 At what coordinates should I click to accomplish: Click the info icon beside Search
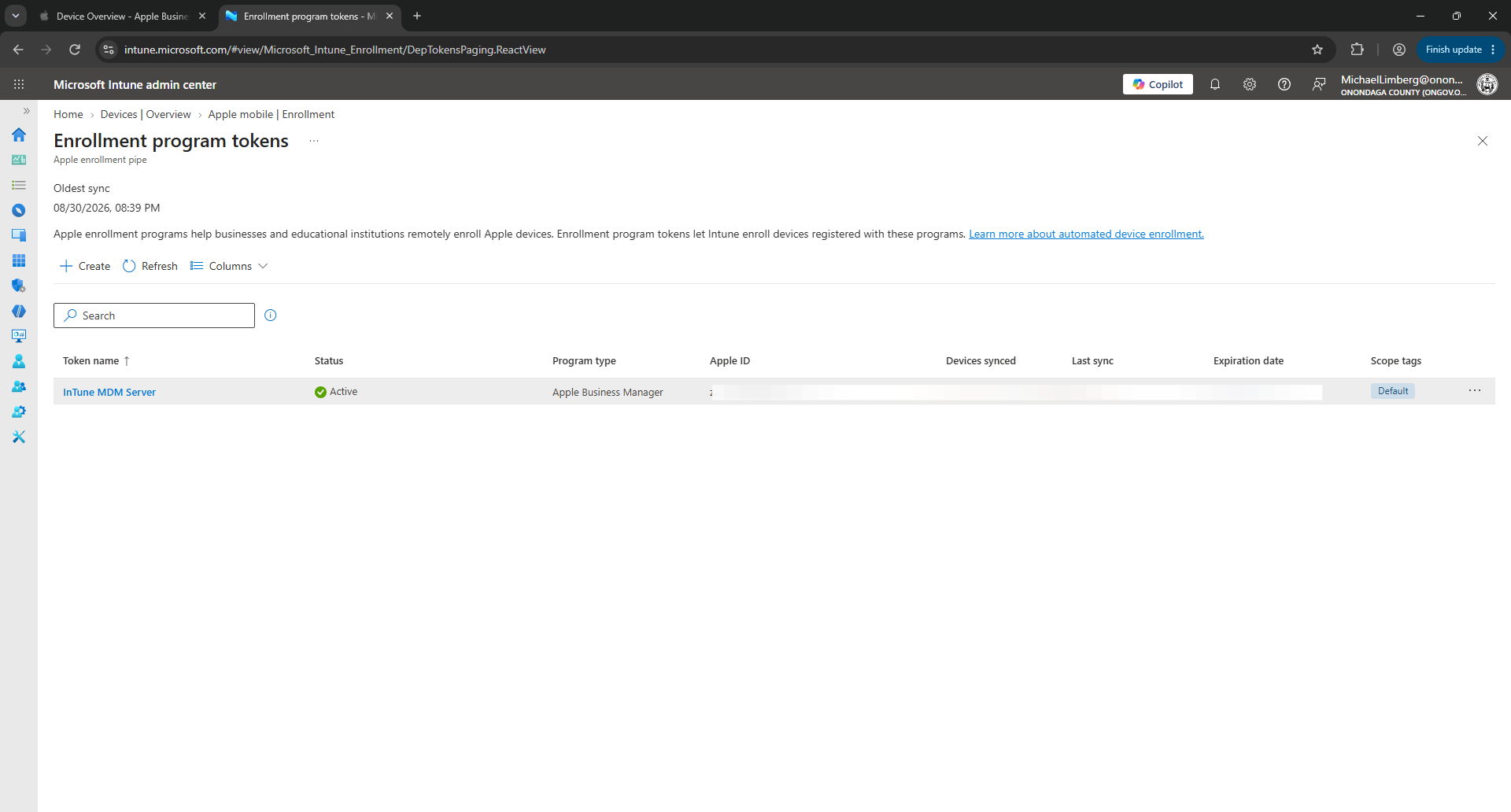pyautogui.click(x=271, y=316)
